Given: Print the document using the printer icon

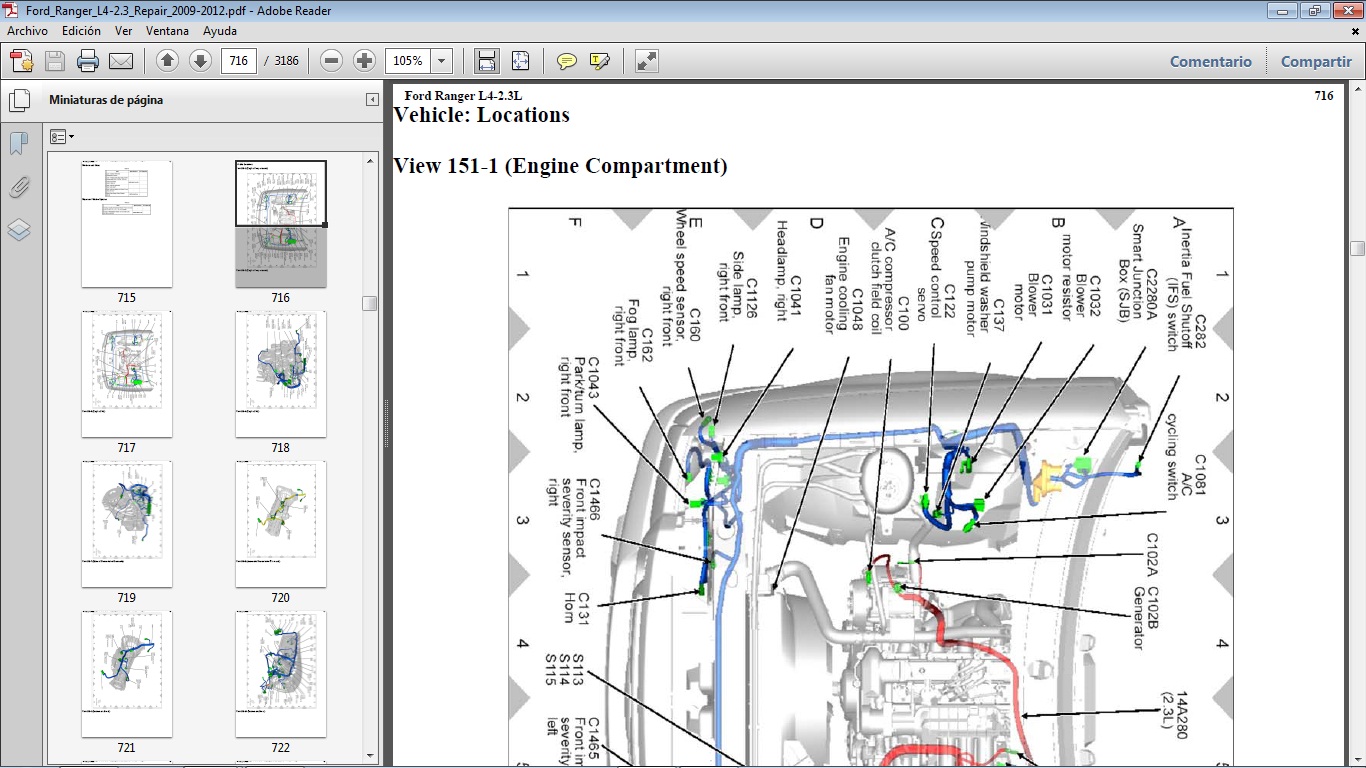Looking at the screenshot, I should point(88,61).
